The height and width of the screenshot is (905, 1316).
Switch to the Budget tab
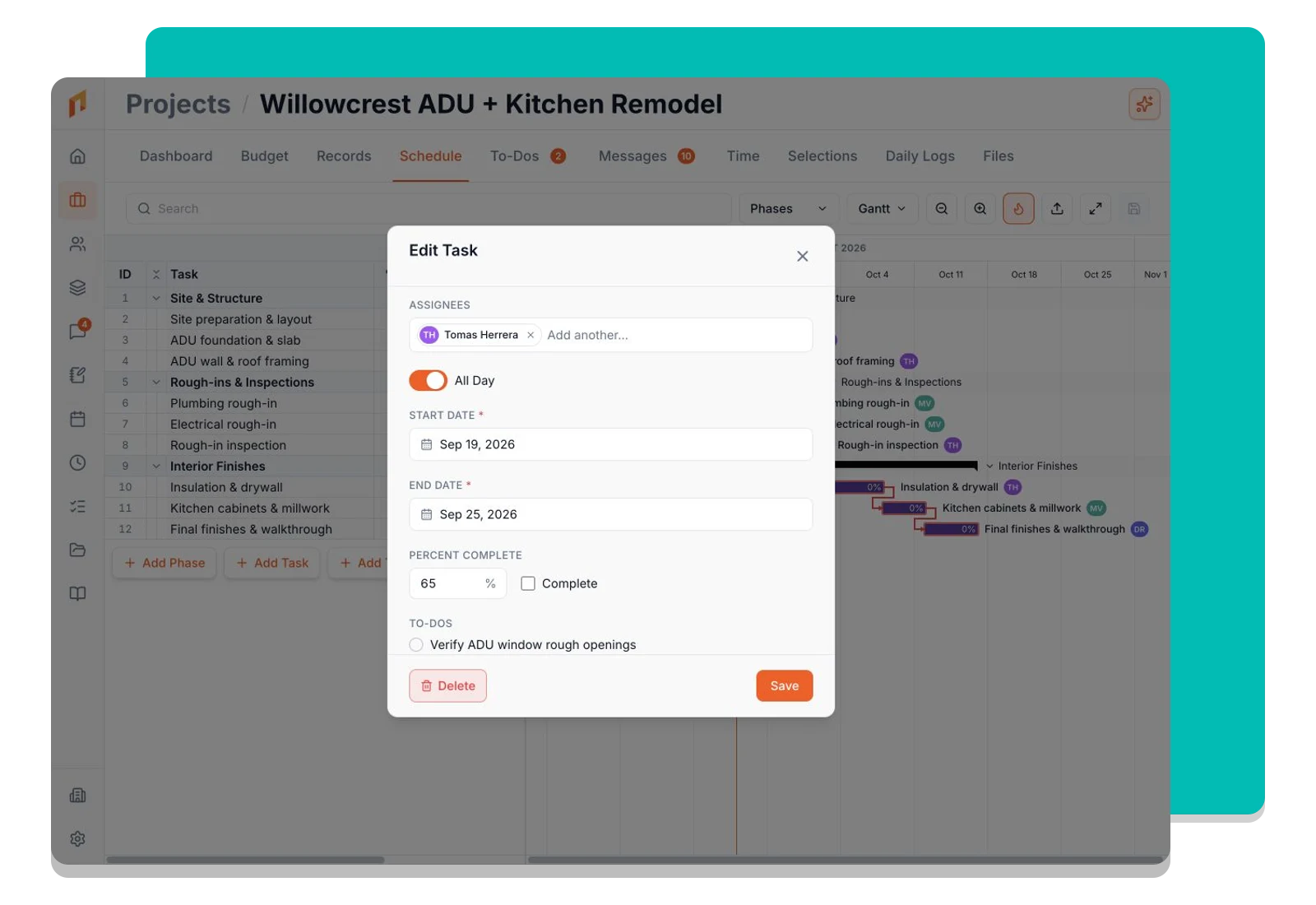pyautogui.click(x=265, y=156)
